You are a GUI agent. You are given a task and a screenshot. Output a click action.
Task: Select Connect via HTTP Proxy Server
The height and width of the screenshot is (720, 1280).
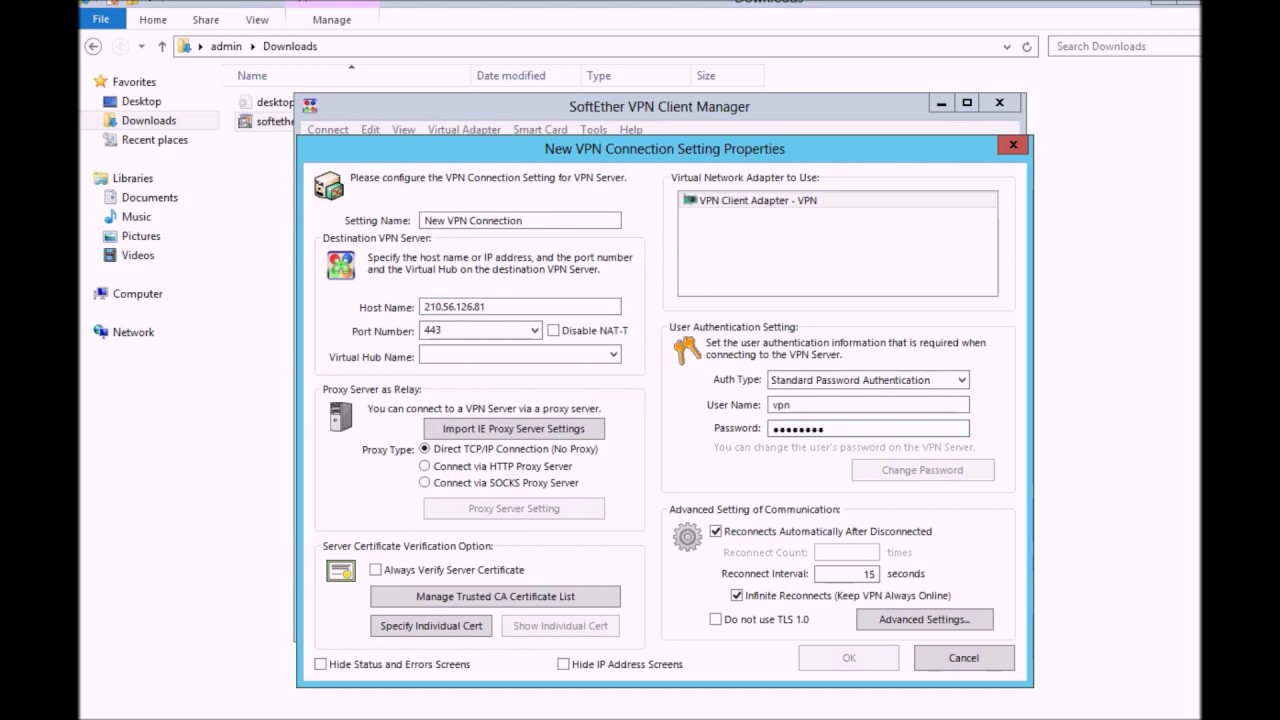425,466
